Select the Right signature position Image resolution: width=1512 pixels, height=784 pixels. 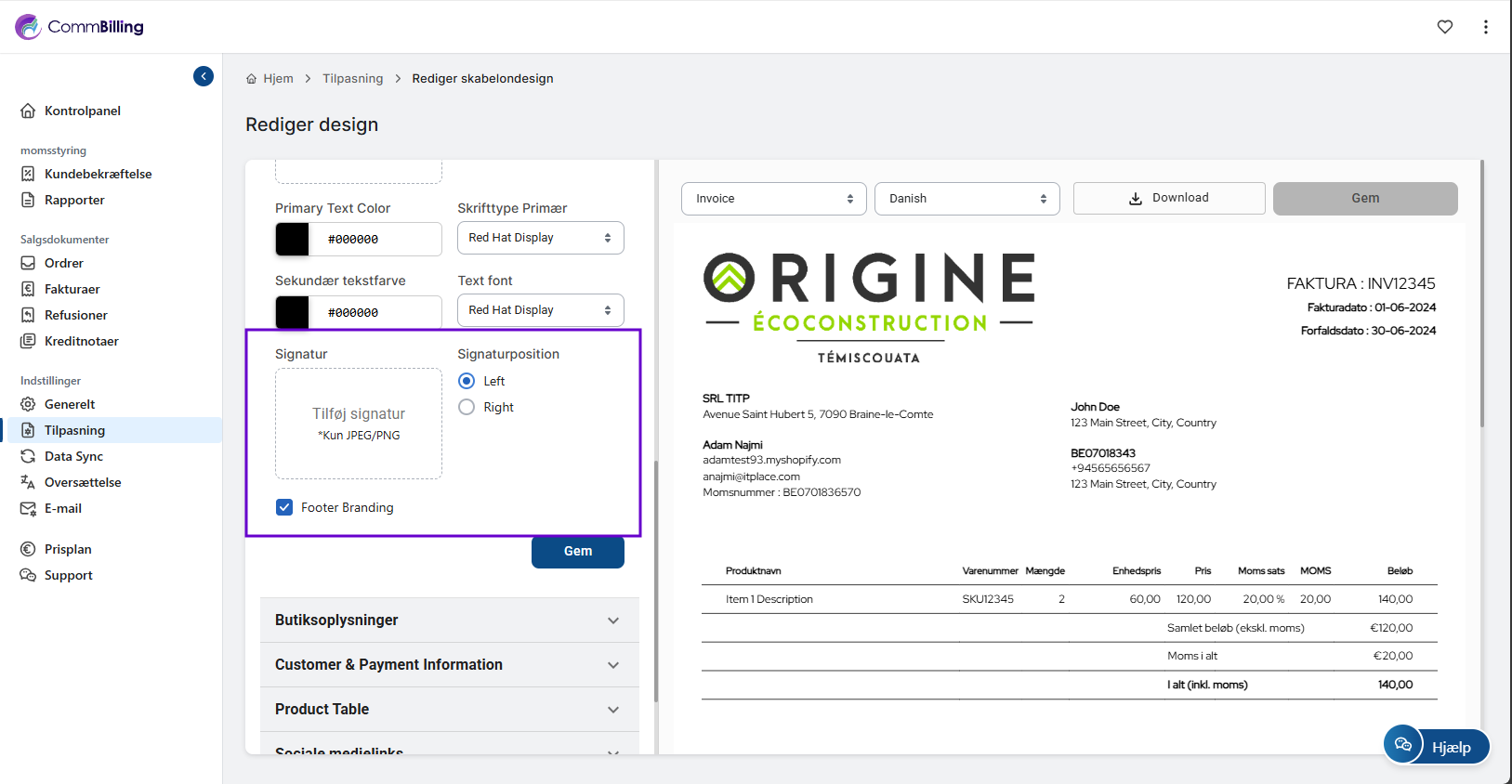[467, 407]
